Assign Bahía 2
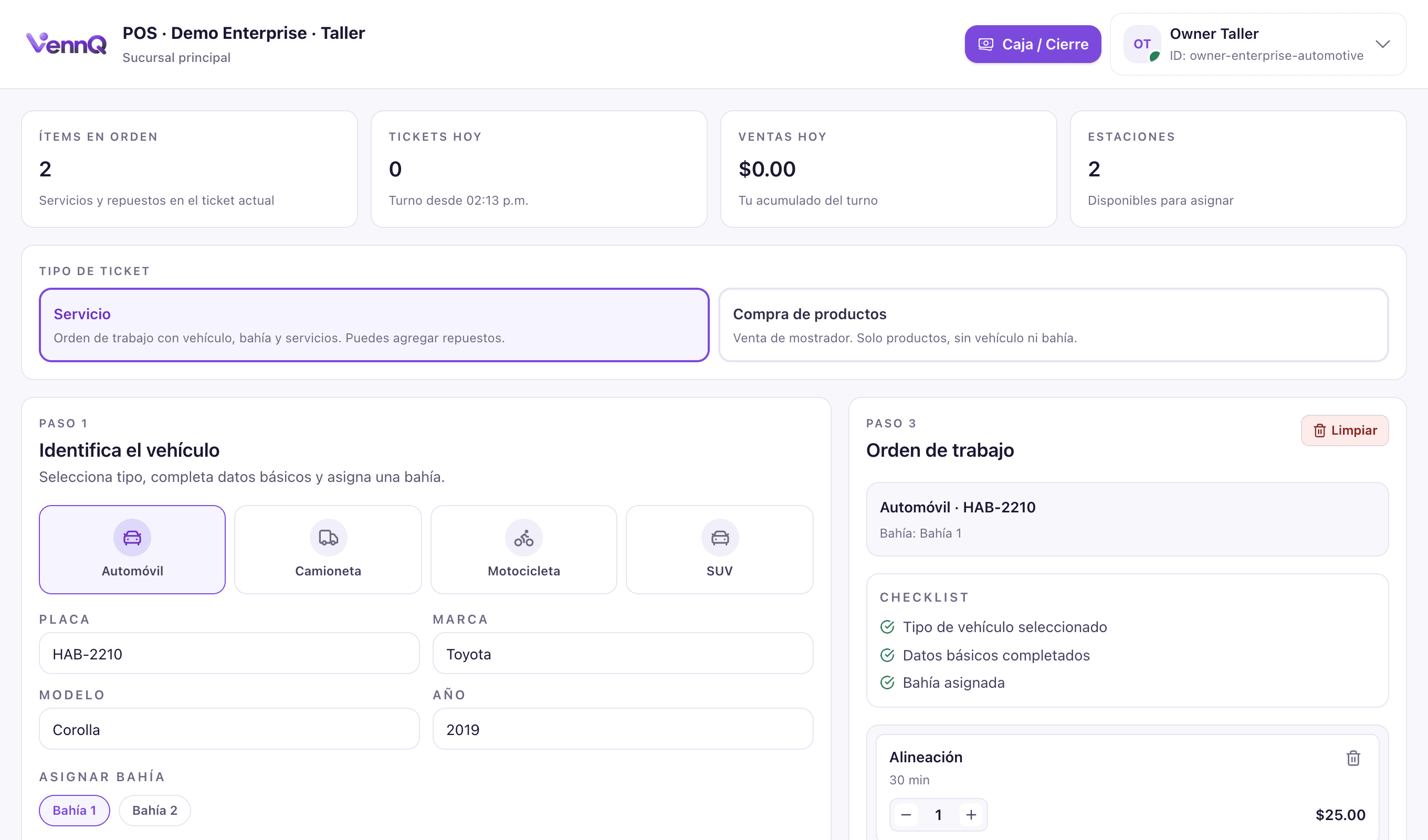Viewport: 1428px width, 840px height. click(x=155, y=810)
